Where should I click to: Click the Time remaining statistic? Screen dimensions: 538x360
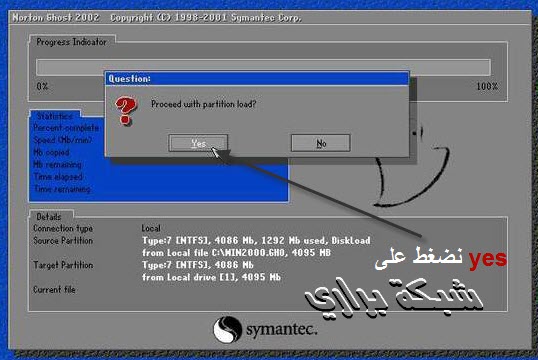pyautogui.click(x=62, y=189)
